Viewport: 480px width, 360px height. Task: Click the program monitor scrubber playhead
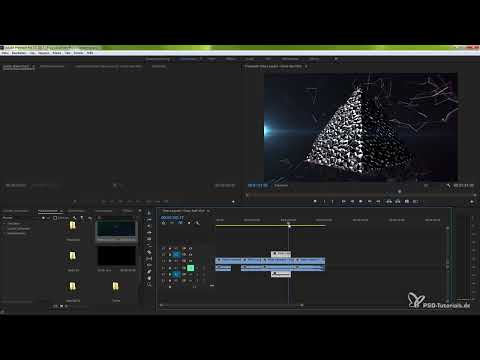[x=399, y=191]
